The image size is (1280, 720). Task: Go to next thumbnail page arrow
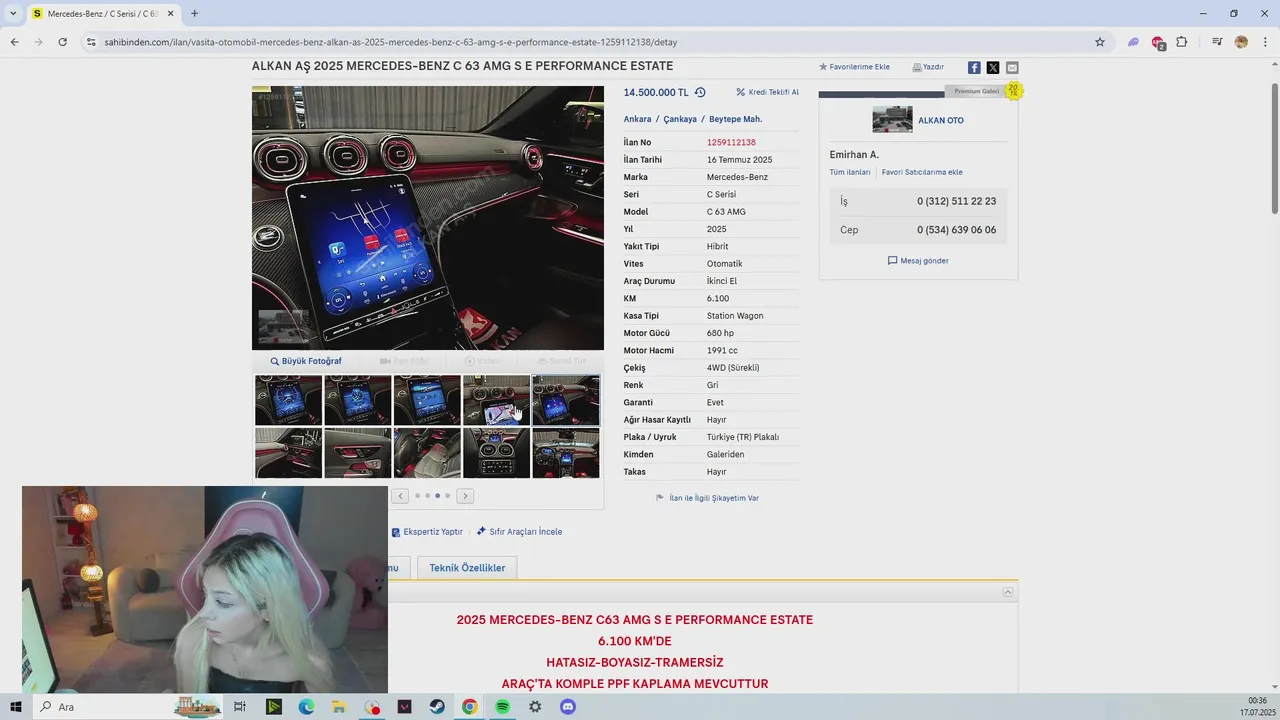click(x=465, y=496)
